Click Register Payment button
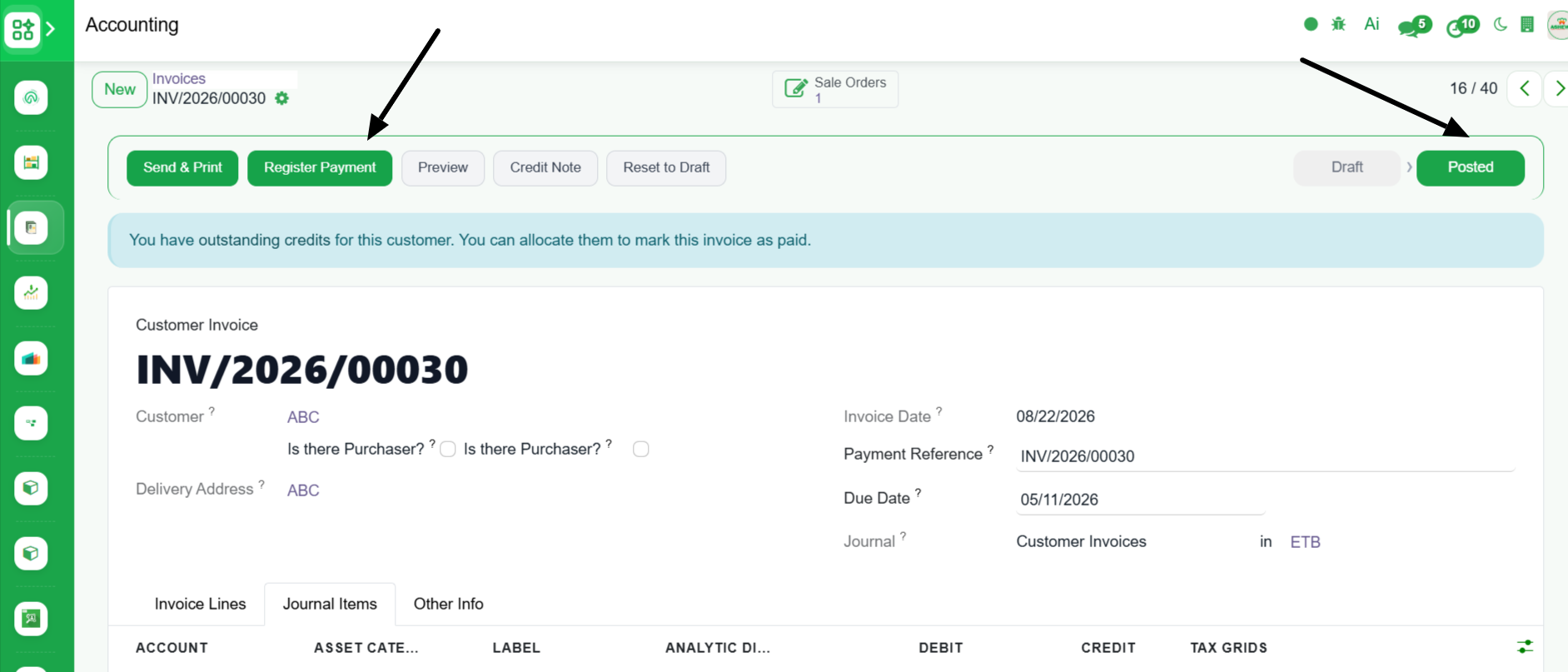1568x672 pixels. pos(320,167)
